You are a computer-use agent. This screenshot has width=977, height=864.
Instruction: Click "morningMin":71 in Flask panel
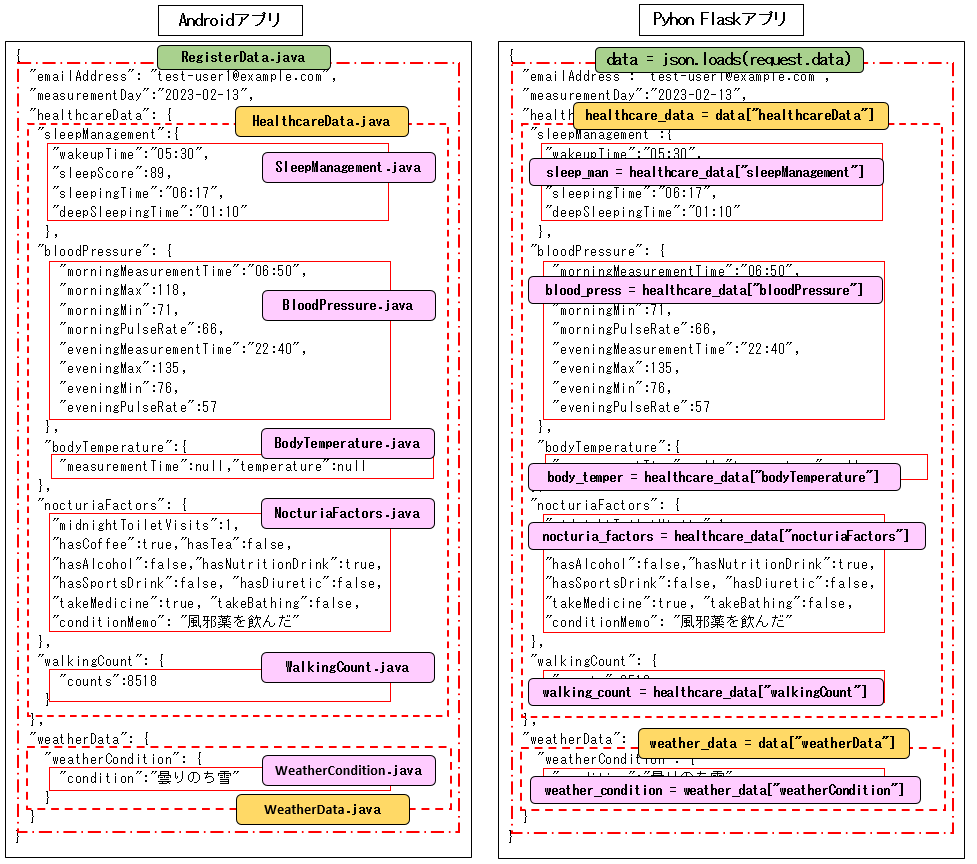[x=612, y=310]
